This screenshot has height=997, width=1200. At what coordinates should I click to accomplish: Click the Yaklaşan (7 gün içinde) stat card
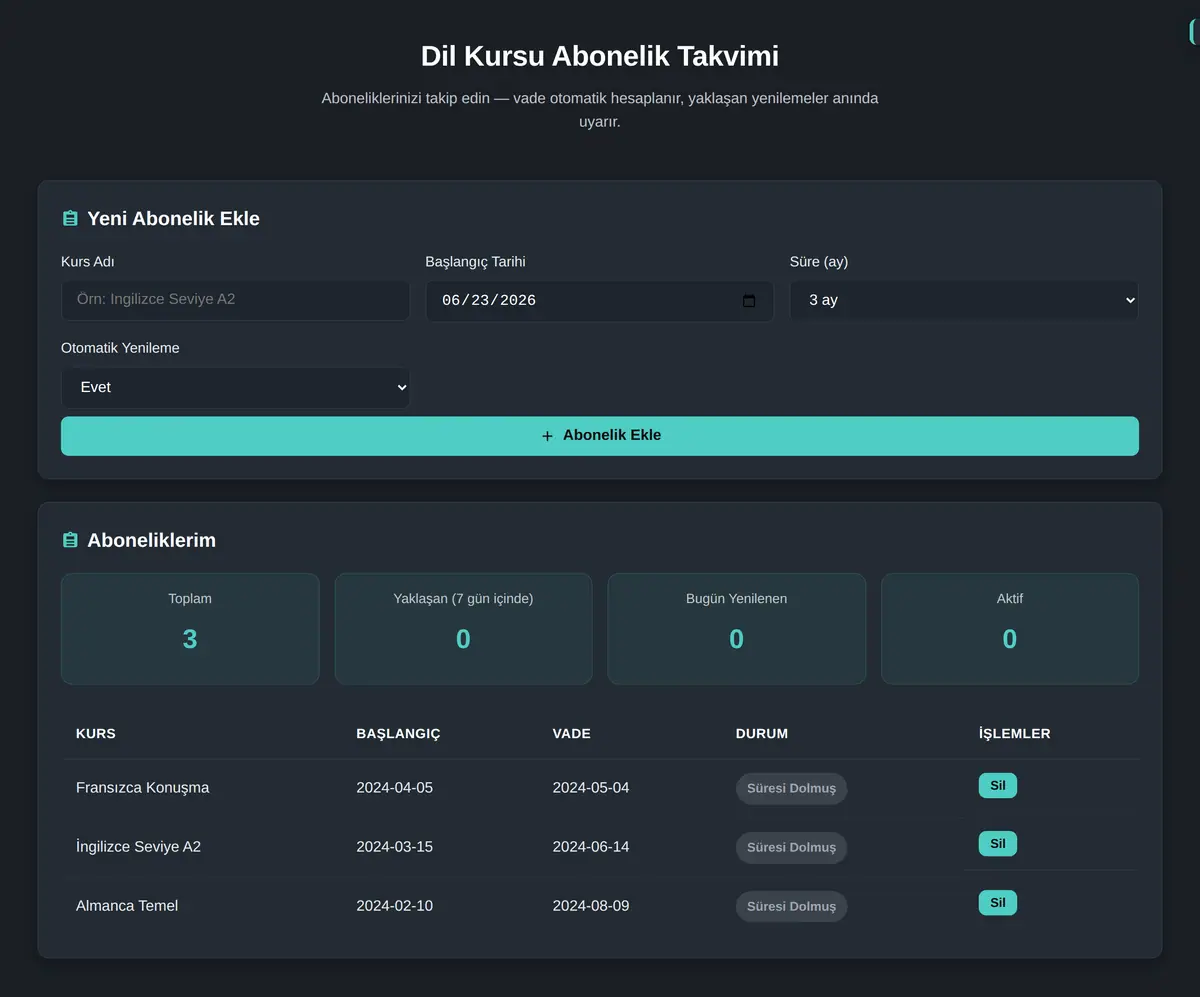pos(463,629)
